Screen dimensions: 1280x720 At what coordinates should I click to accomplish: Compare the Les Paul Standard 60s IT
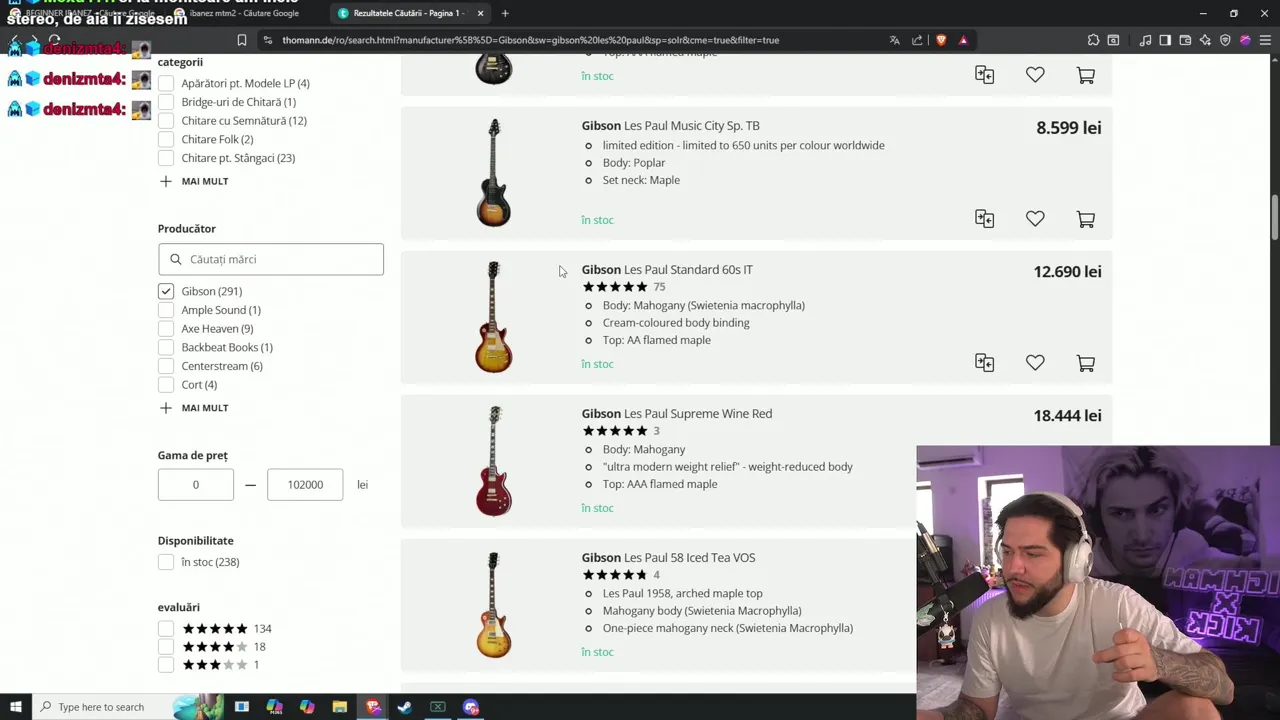tap(985, 363)
